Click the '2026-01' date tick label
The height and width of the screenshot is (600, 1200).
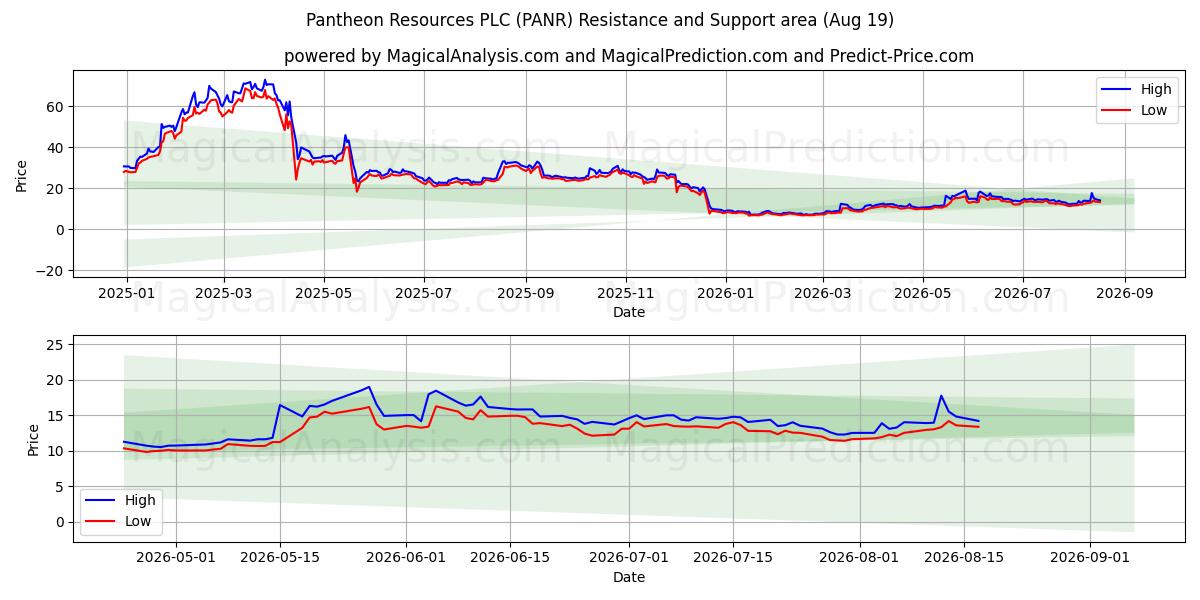[x=726, y=295]
